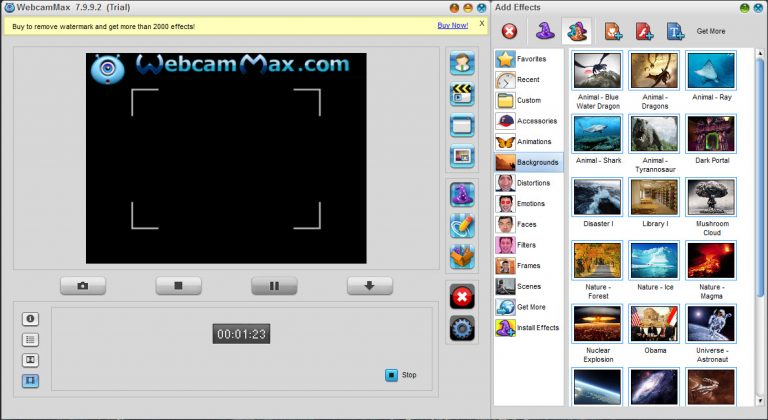Click the webcam source icon

pos(461,64)
